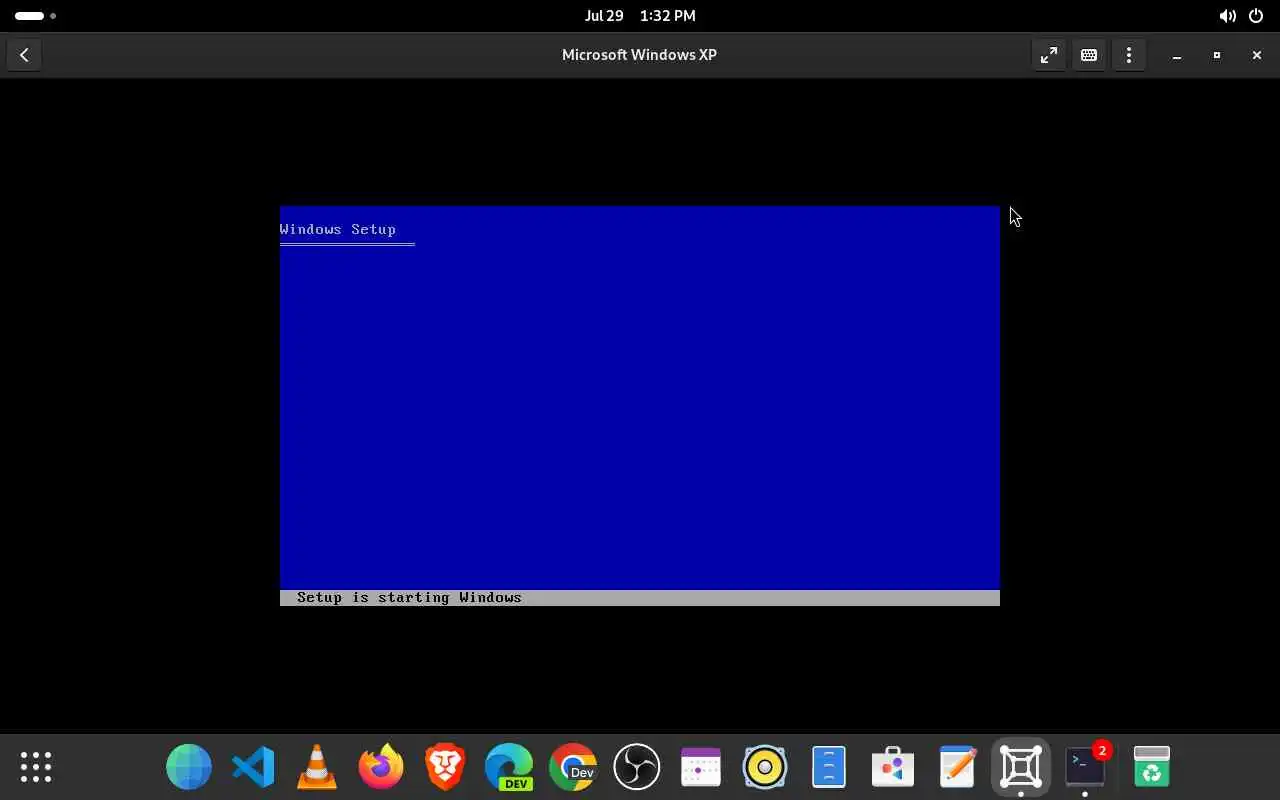Open the clock and calendar menu
This screenshot has width=1280, height=800.
tap(640, 16)
